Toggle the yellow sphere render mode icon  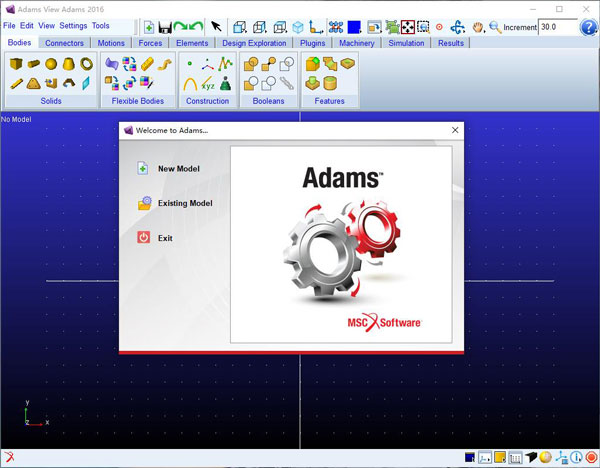click(x=546, y=457)
